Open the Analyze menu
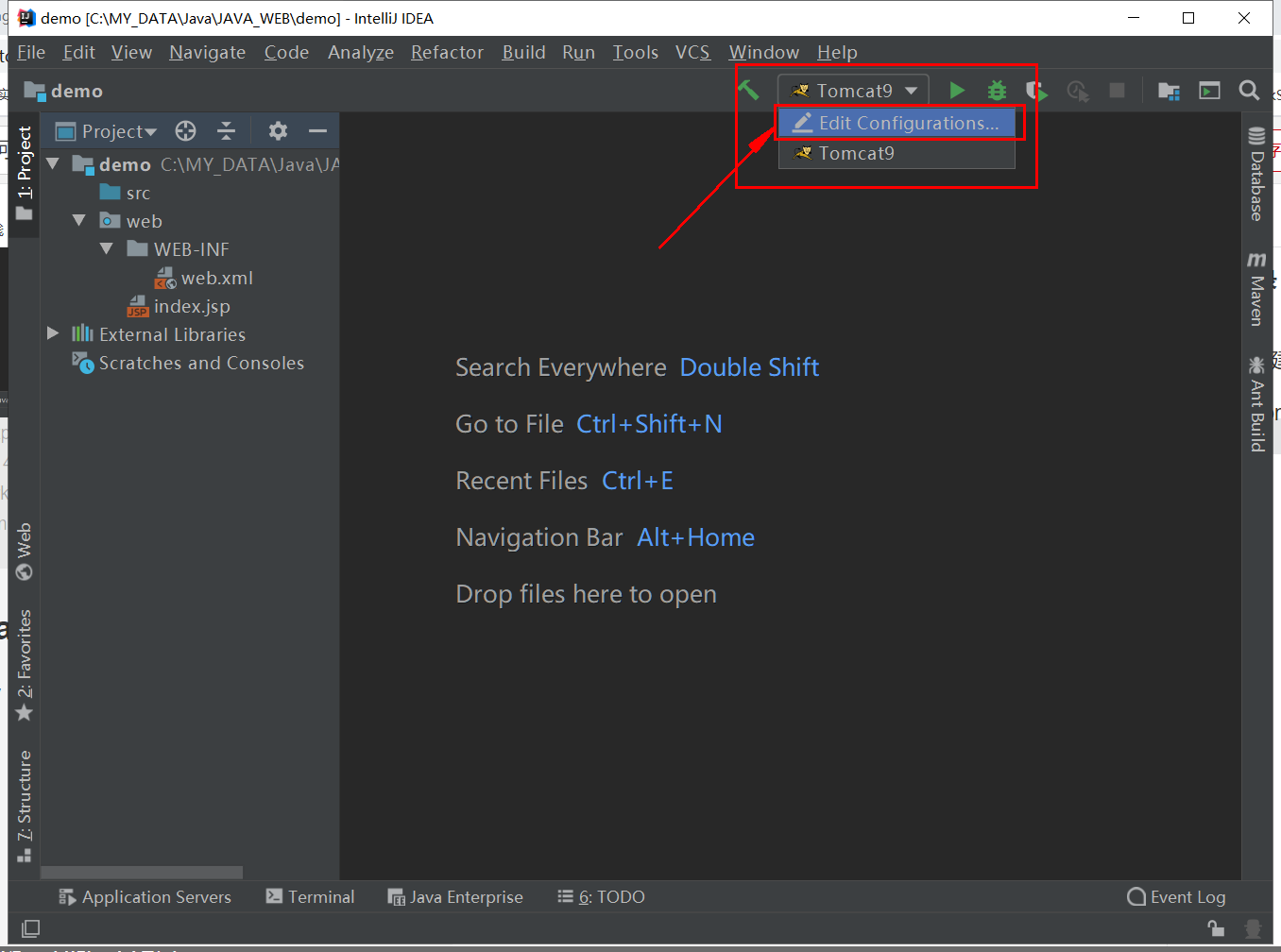 [361, 52]
